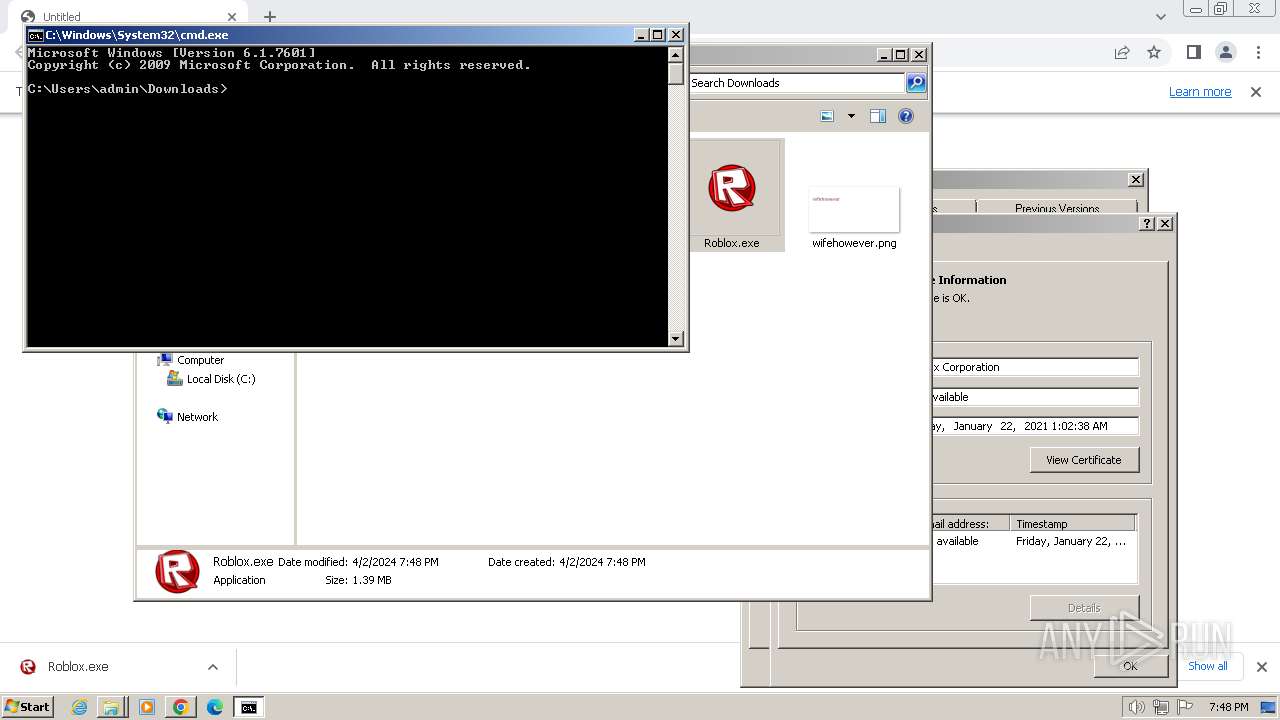Focus the Search Downloads field
1280x720 pixels.
[x=796, y=83]
